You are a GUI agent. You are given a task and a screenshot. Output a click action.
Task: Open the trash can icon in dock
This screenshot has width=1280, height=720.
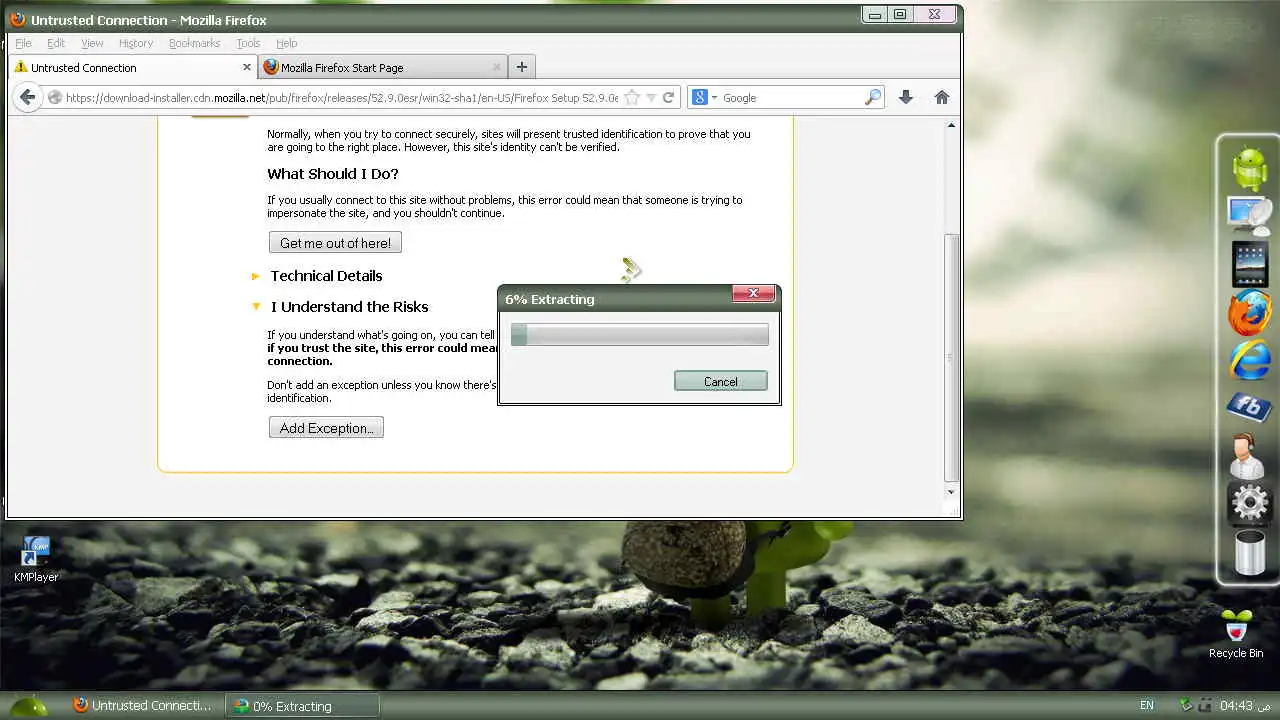pyautogui.click(x=1250, y=552)
